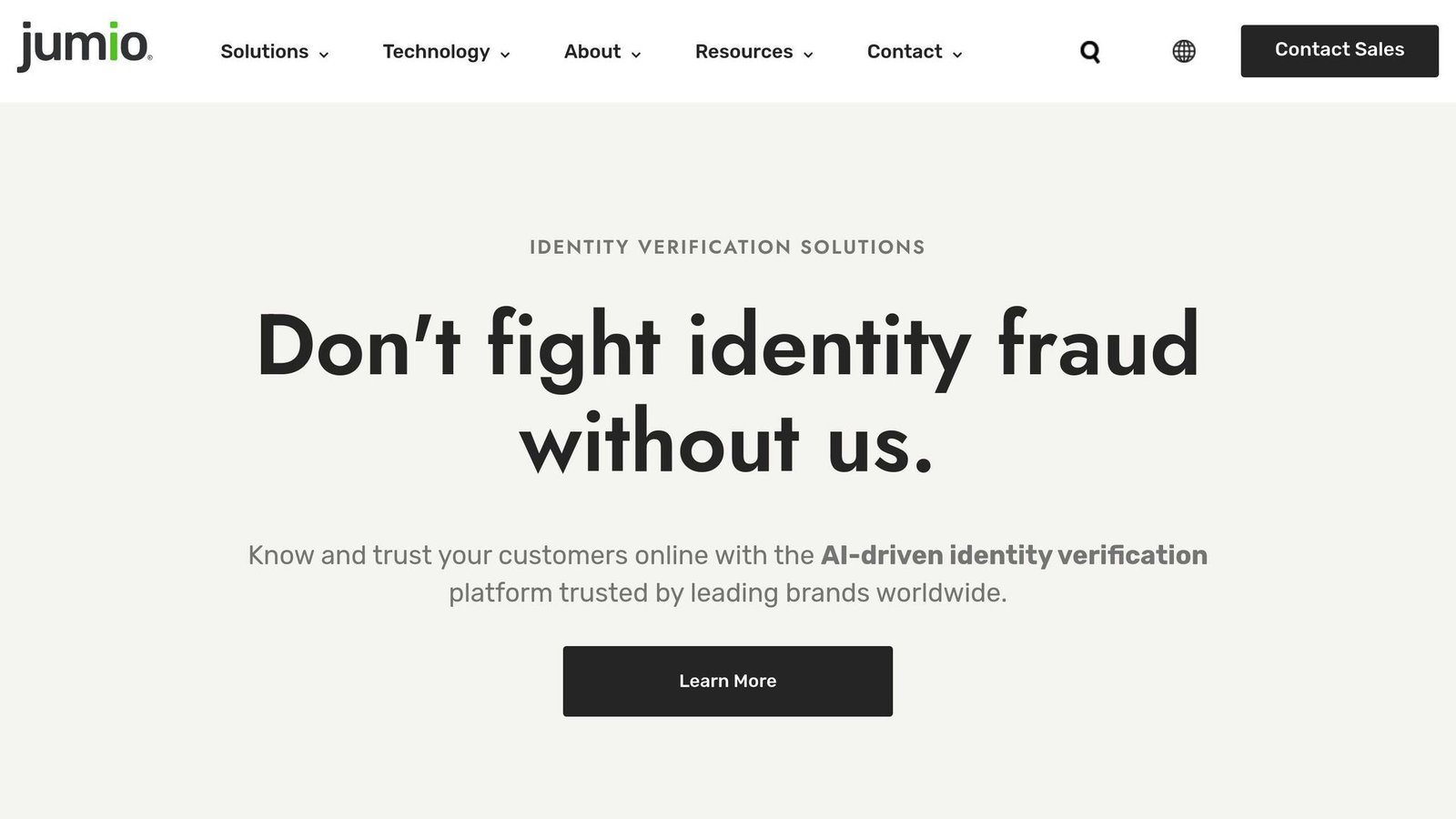Open the Technology menu

coord(436,52)
